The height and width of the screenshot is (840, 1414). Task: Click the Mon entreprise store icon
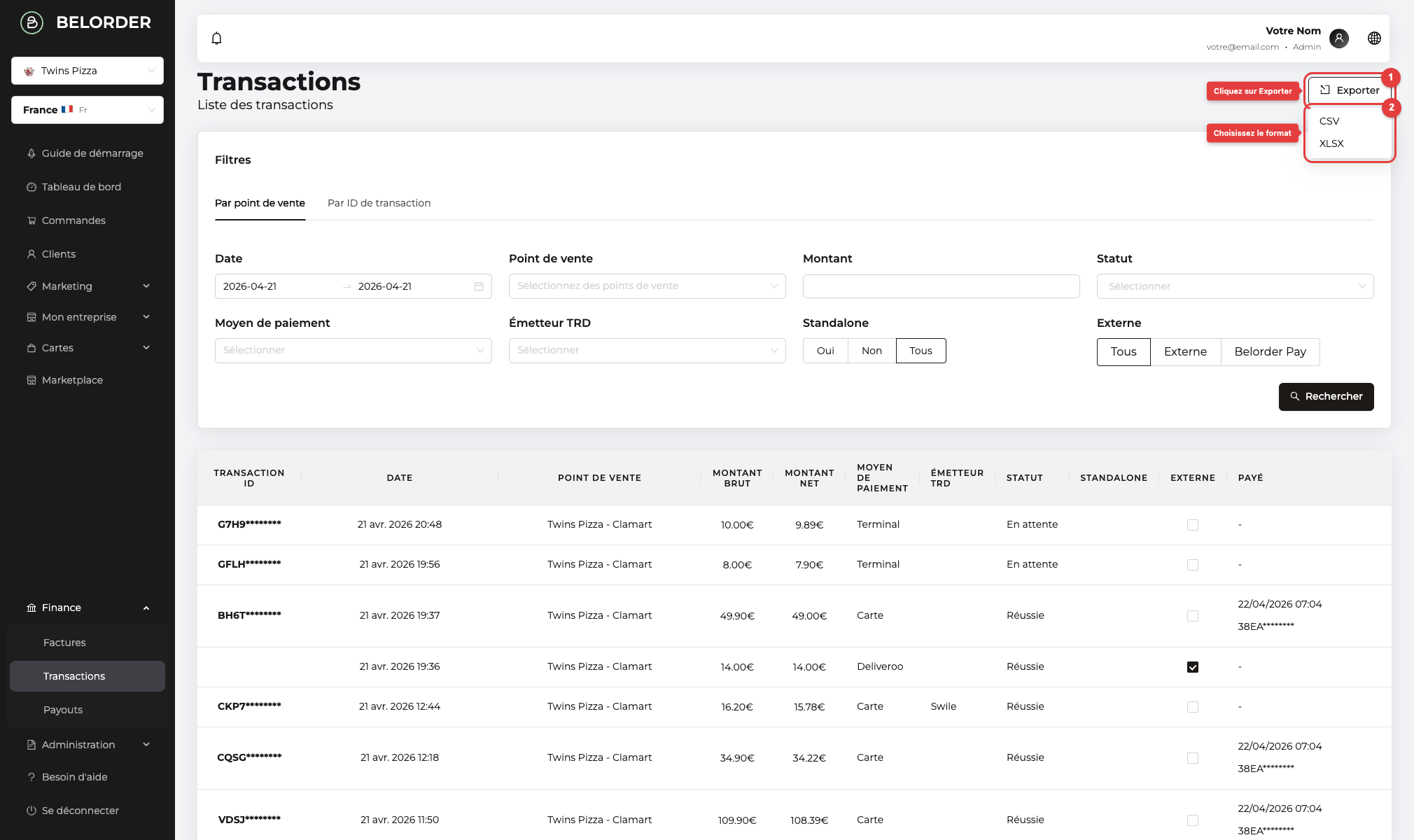click(x=31, y=317)
